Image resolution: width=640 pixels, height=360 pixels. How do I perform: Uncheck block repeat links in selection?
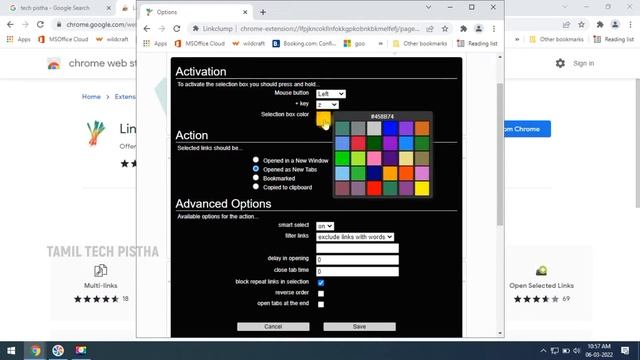(x=321, y=282)
